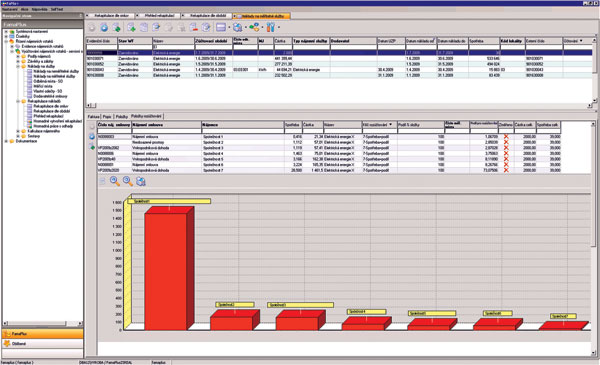600x365 pixels.
Task: Toggle the red X mark for Společnost 1 row
Action: (x=506, y=137)
